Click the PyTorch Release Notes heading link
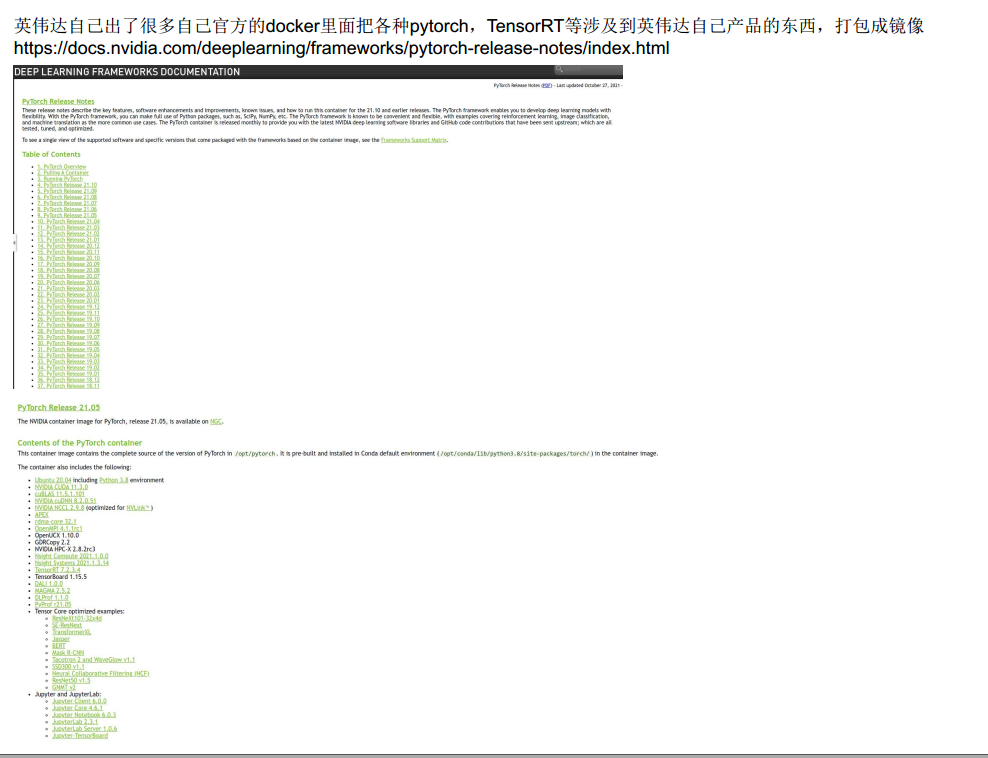This screenshot has width=988, height=758. [x=58, y=101]
